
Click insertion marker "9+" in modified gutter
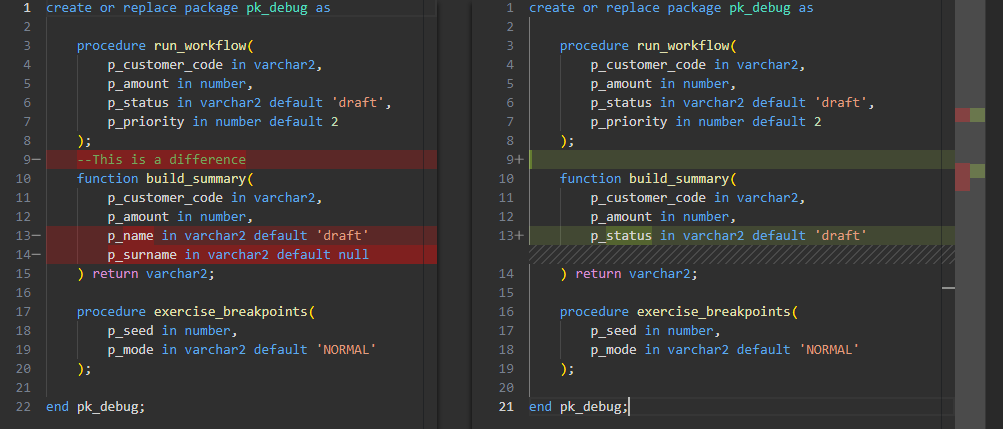[514, 160]
